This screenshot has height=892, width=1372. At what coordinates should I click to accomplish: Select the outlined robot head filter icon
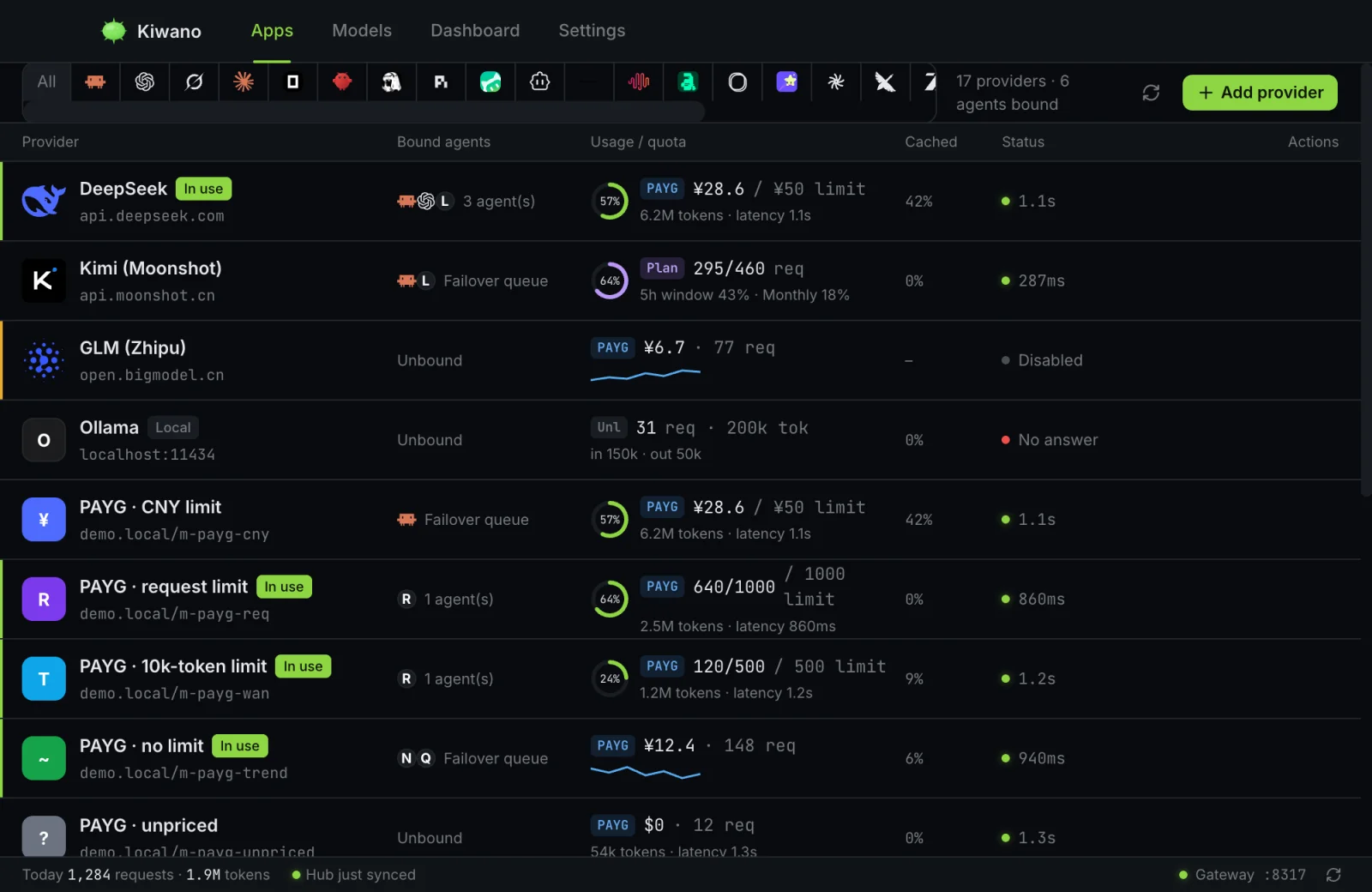(x=540, y=81)
